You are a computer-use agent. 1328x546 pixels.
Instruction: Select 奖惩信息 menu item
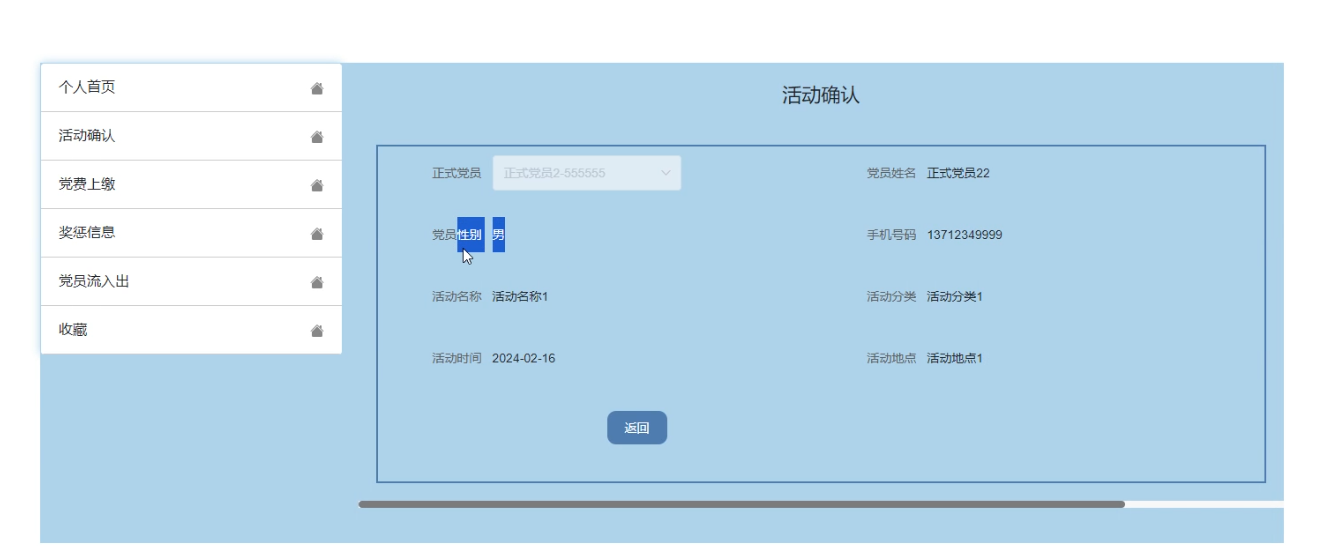coord(191,233)
